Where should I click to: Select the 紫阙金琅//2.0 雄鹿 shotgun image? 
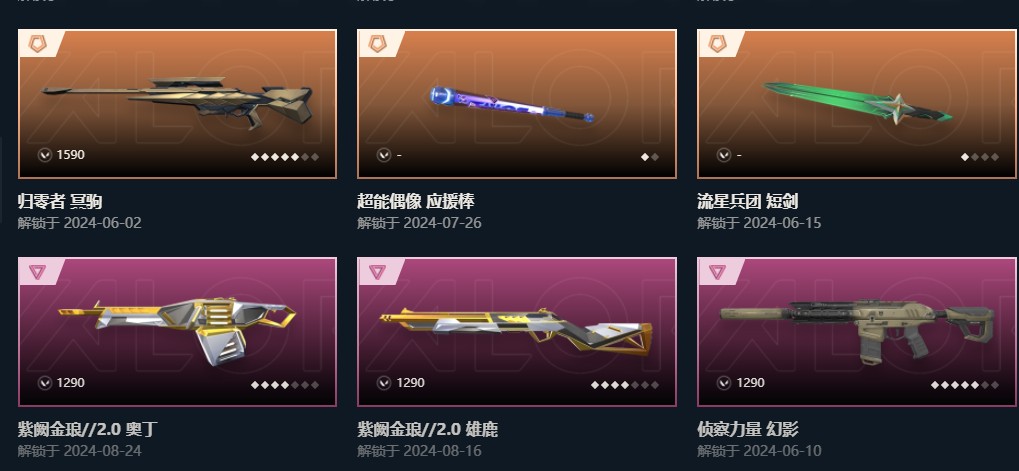(517, 329)
